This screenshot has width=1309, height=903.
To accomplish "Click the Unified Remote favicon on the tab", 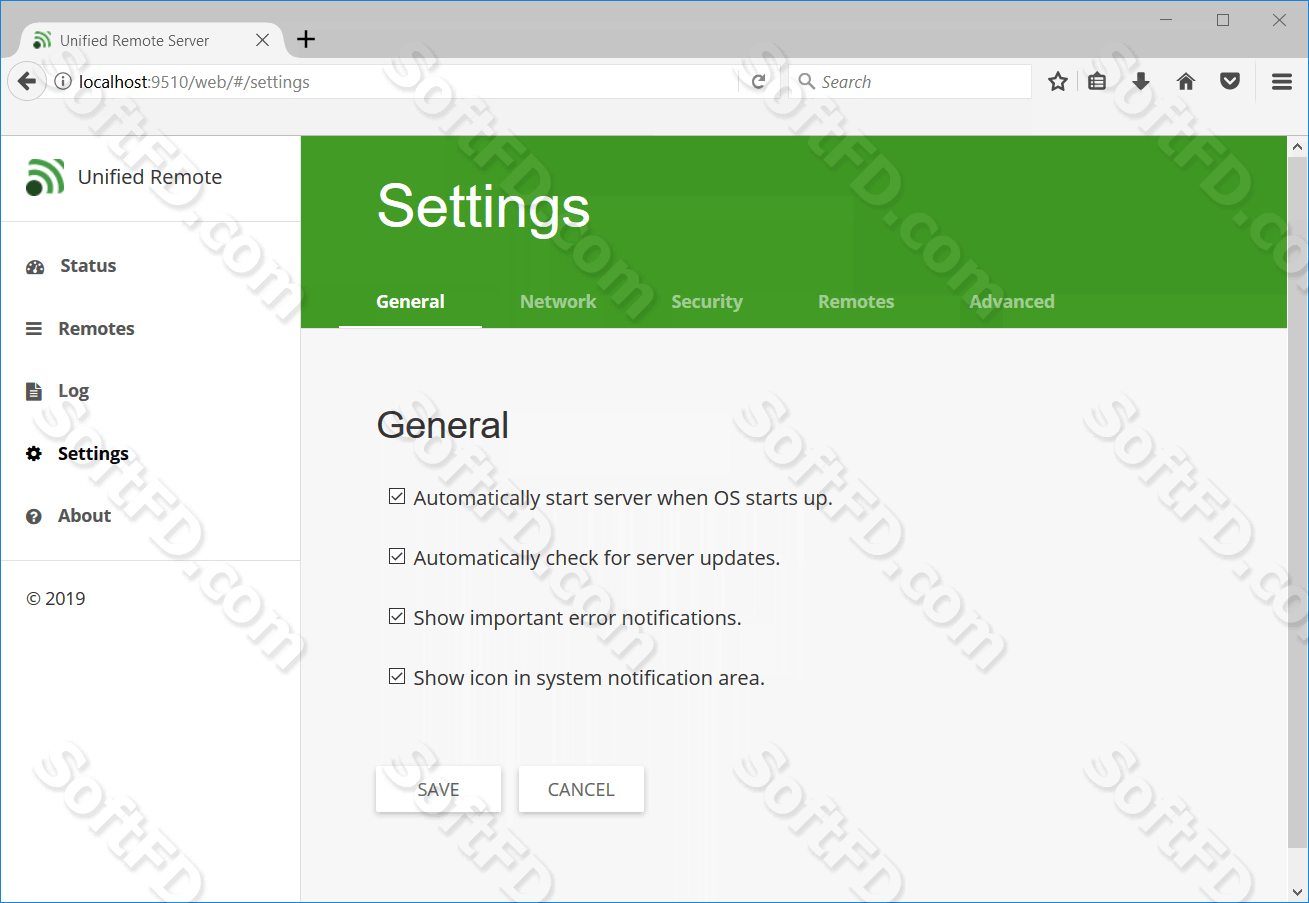I will (41, 40).
